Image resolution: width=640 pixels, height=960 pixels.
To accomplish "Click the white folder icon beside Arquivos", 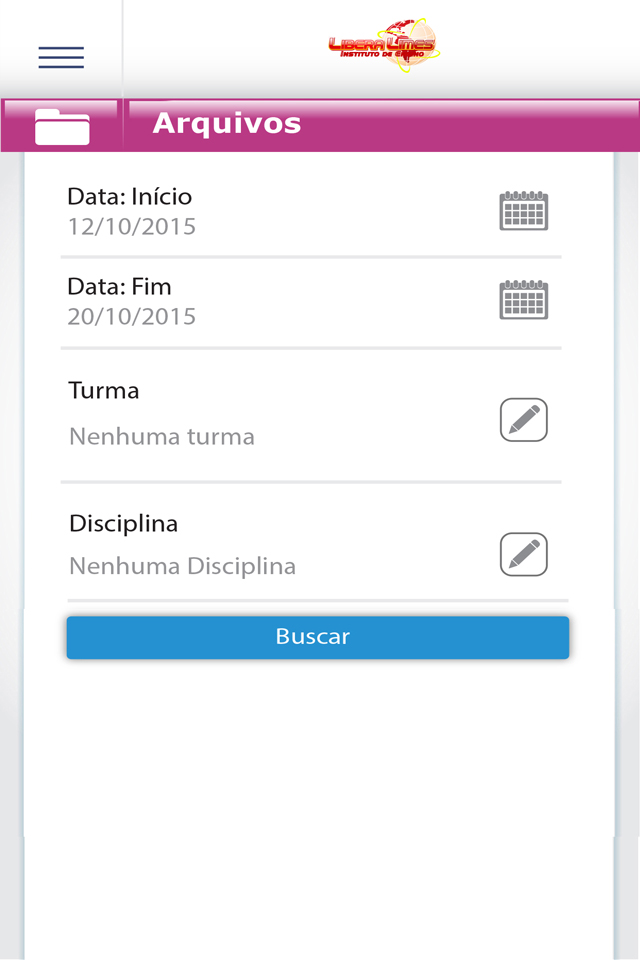I will click(62, 127).
